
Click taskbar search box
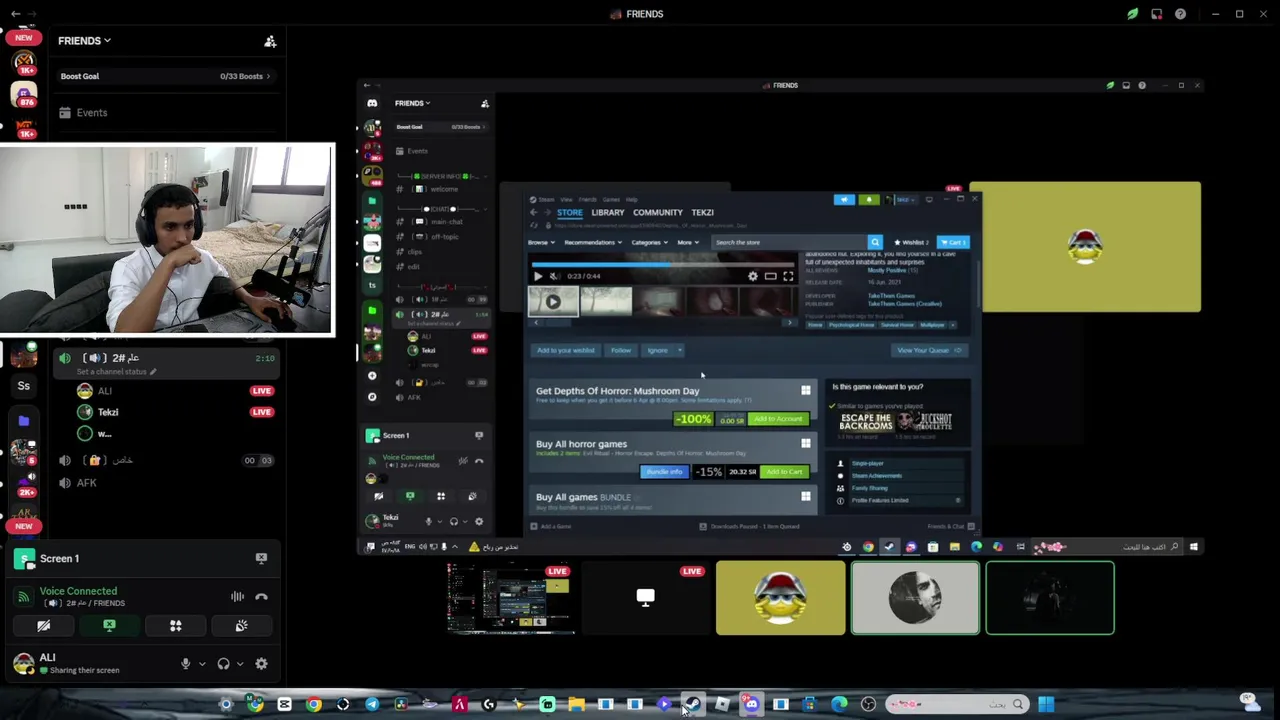tap(955, 705)
